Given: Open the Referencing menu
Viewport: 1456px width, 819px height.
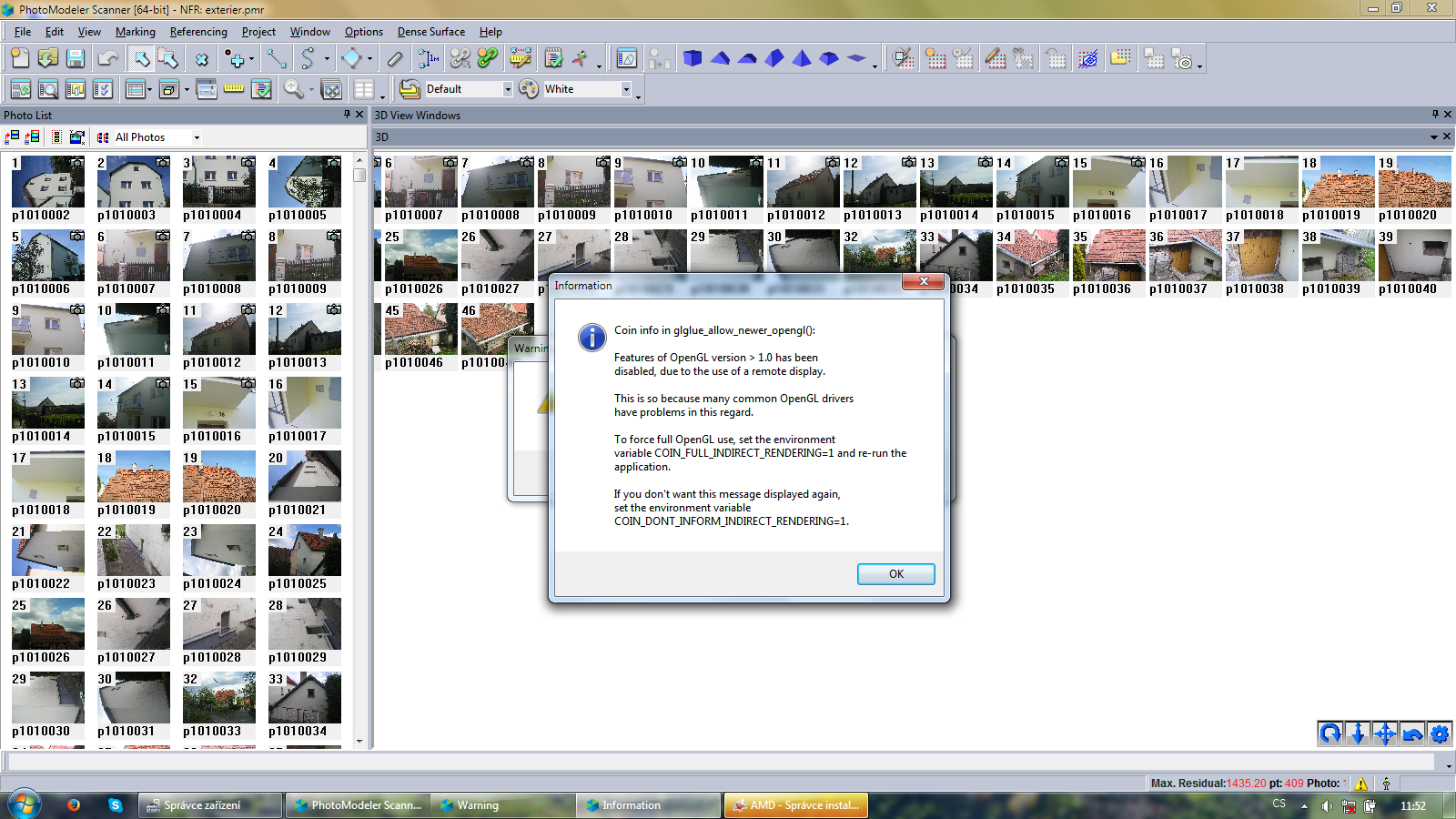Looking at the screenshot, I should 198,32.
